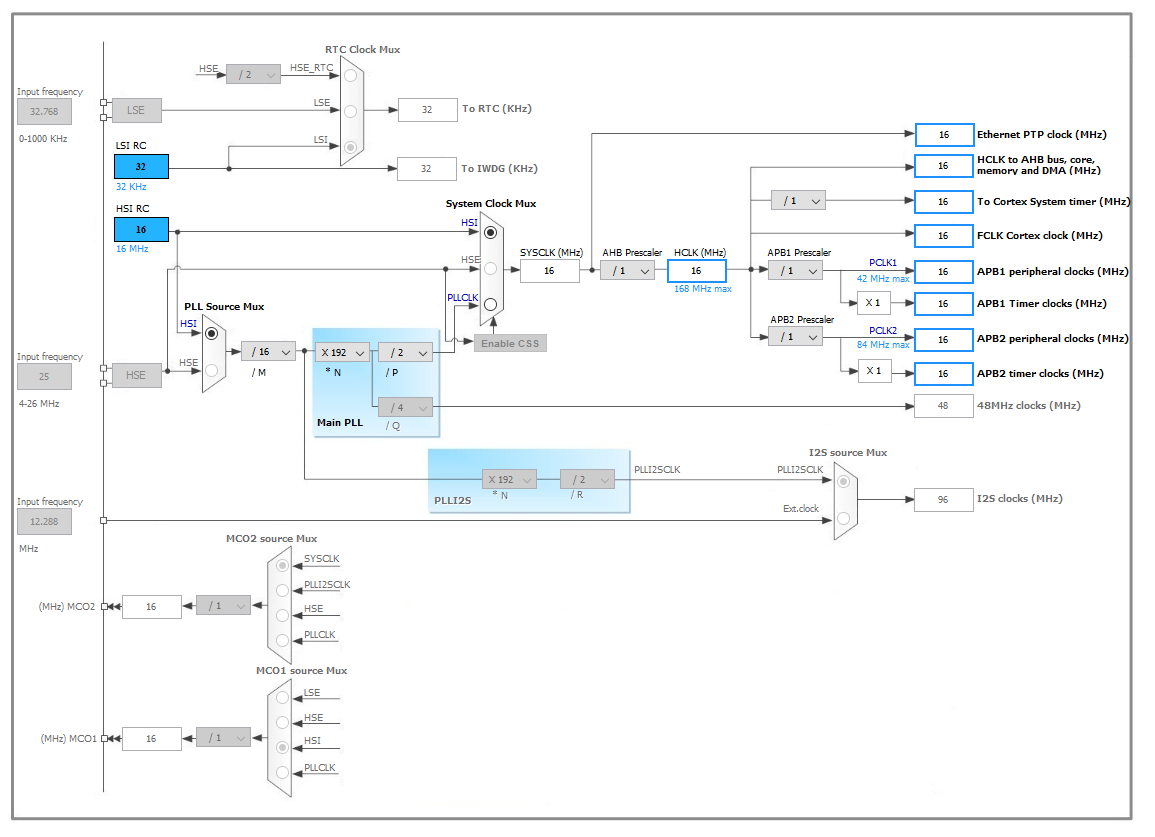Open the APB1 Prescaler dropdown

[796, 271]
